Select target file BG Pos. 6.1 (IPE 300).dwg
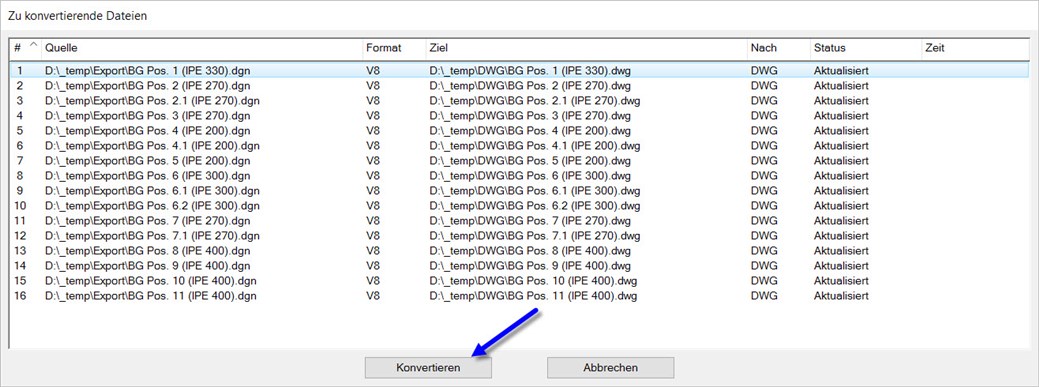The width and height of the screenshot is (1039, 387). click(x=535, y=191)
